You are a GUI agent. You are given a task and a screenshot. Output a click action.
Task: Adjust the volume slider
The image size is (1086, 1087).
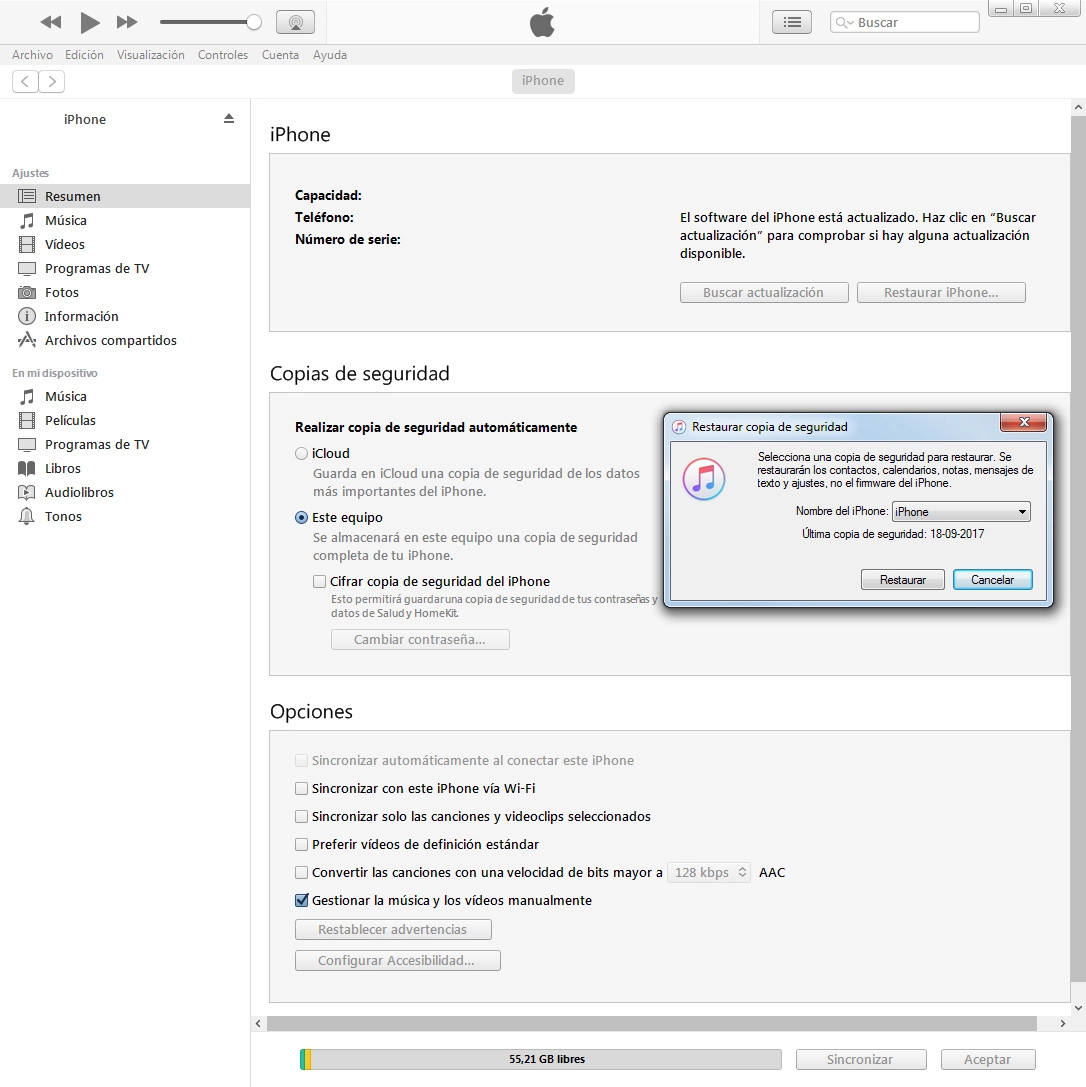[x=254, y=20]
